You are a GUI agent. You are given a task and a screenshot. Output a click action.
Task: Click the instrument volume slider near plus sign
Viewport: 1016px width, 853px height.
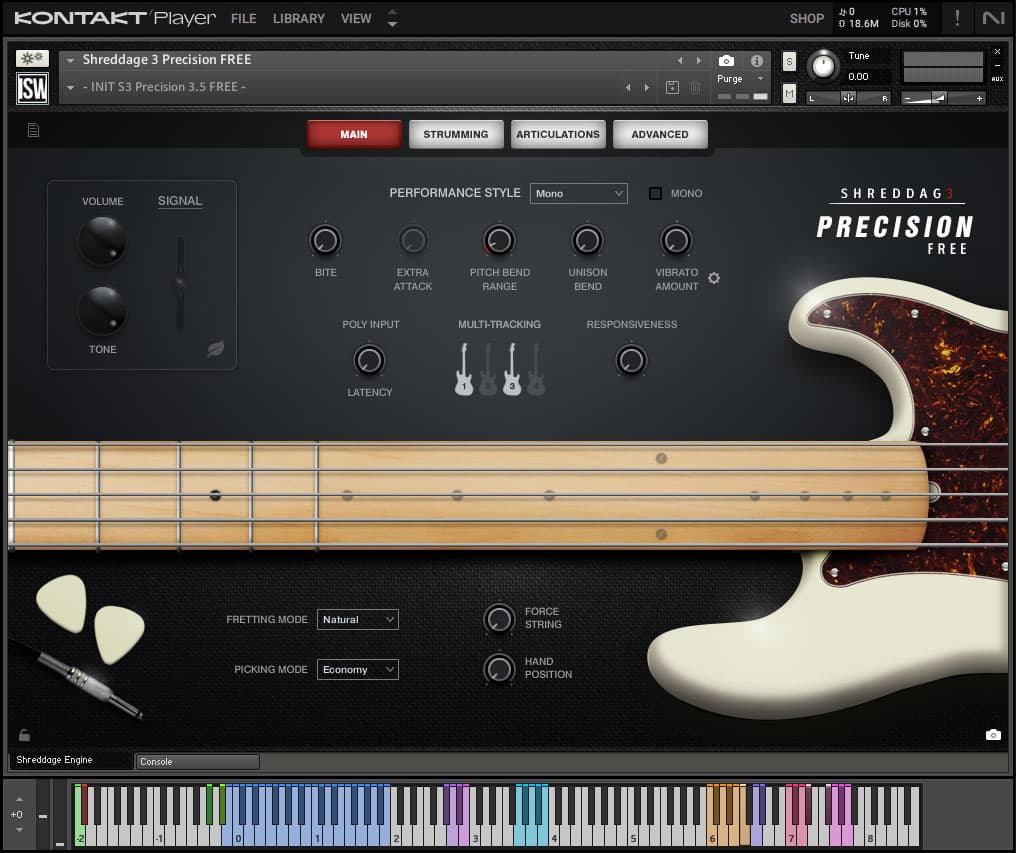943,98
